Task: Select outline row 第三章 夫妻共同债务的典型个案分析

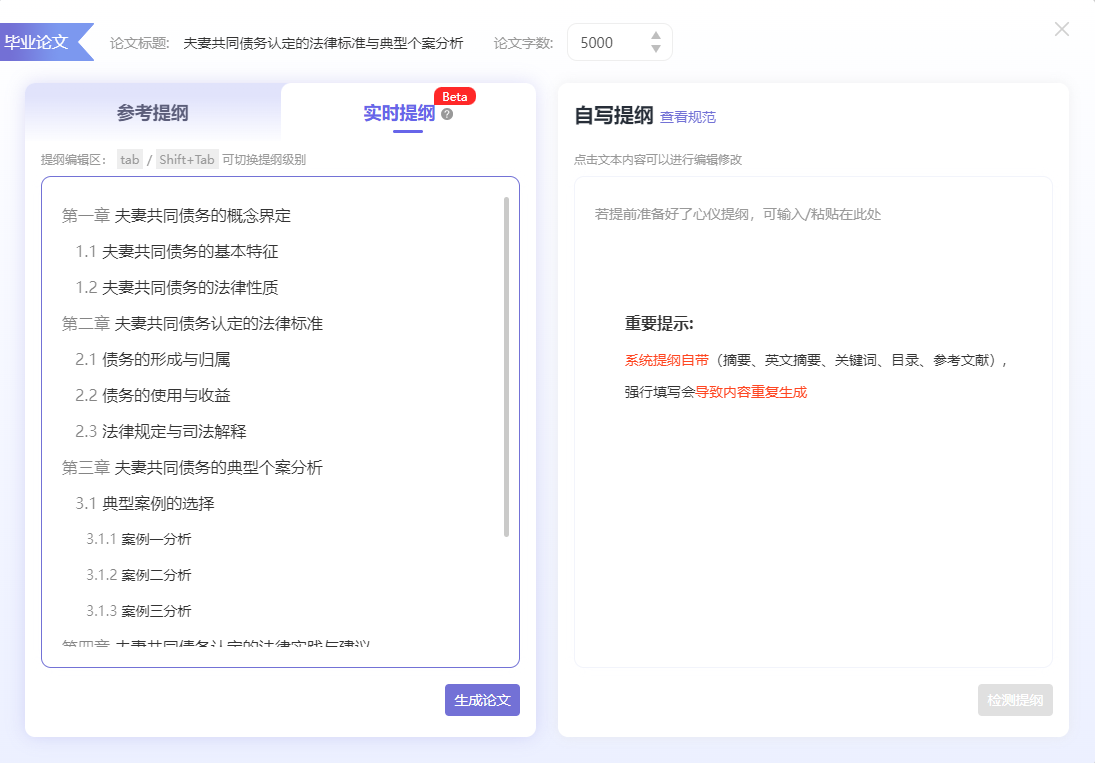Action: tap(192, 467)
